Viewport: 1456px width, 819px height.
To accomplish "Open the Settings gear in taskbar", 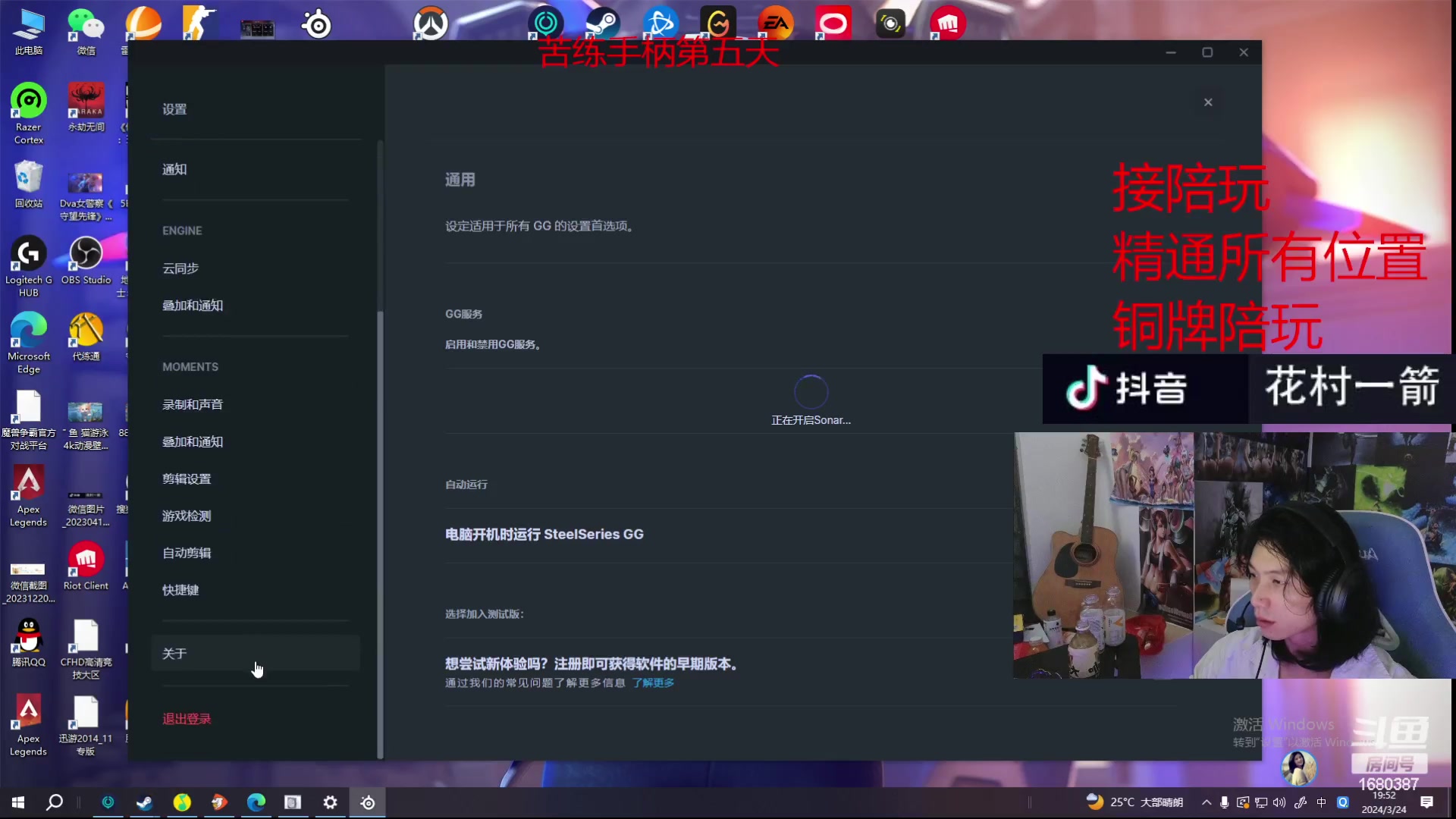I will point(331,802).
